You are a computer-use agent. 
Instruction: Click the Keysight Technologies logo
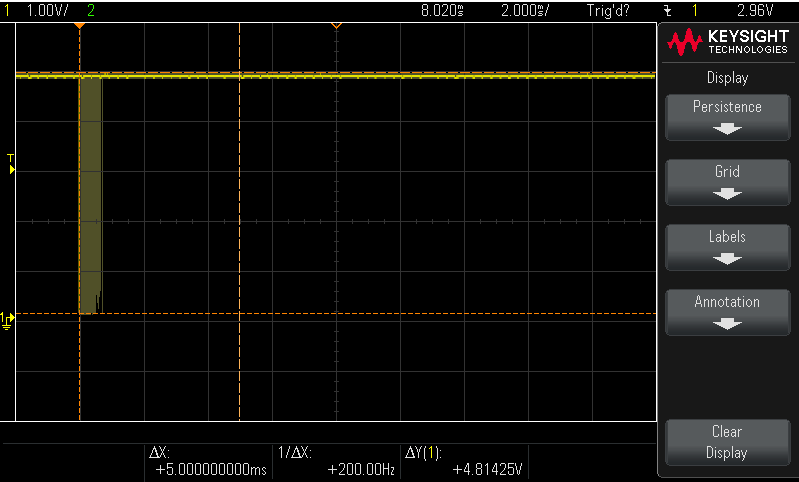coord(727,42)
